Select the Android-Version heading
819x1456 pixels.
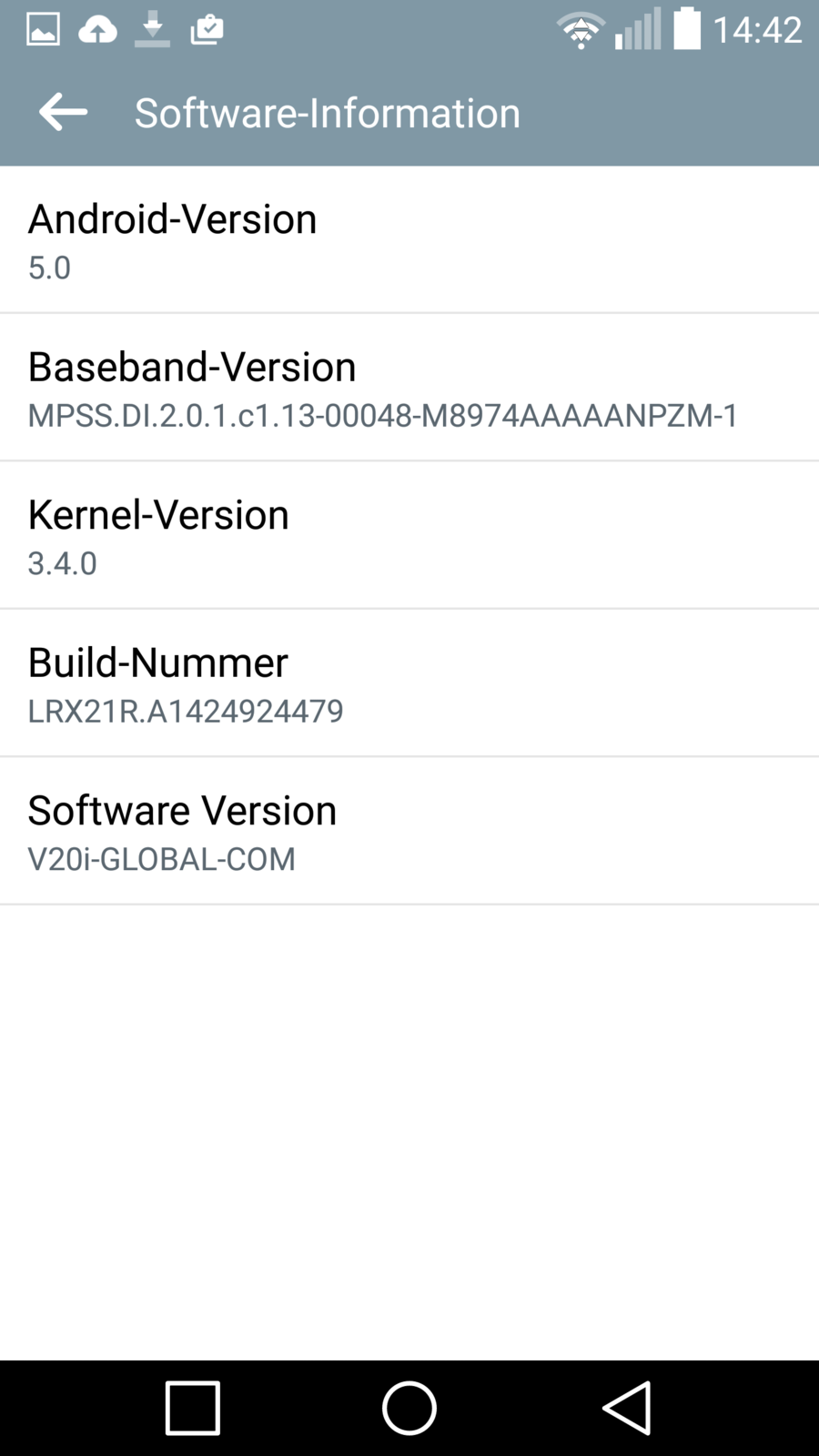[172, 219]
